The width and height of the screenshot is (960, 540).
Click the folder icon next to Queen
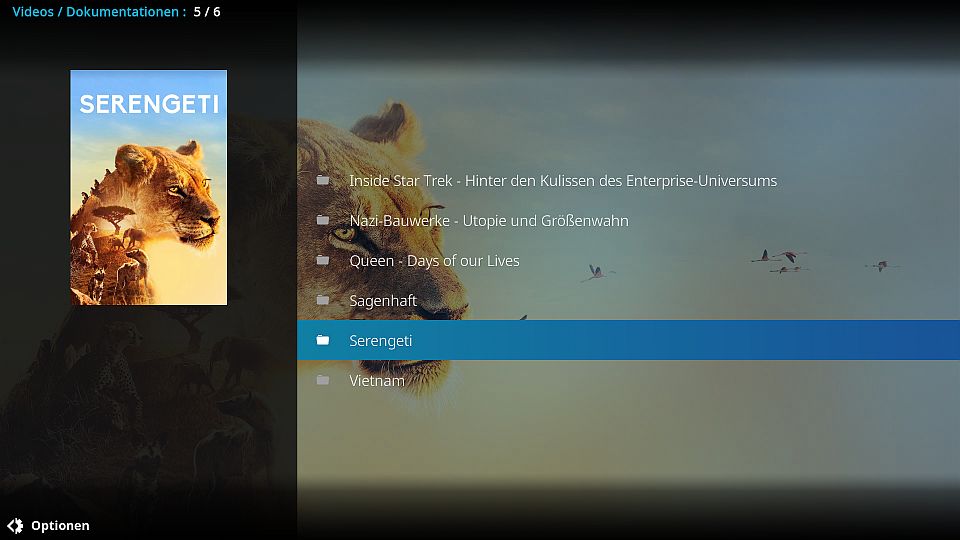(x=323, y=260)
